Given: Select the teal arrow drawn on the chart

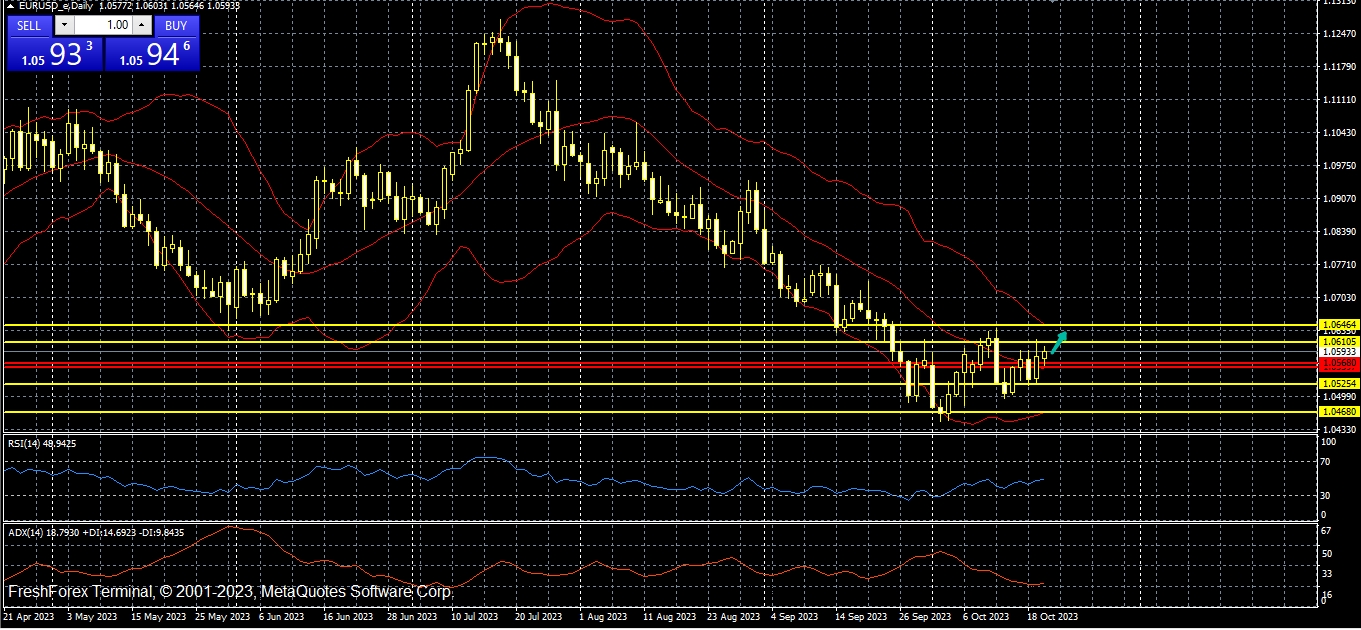Looking at the screenshot, I should (1058, 342).
